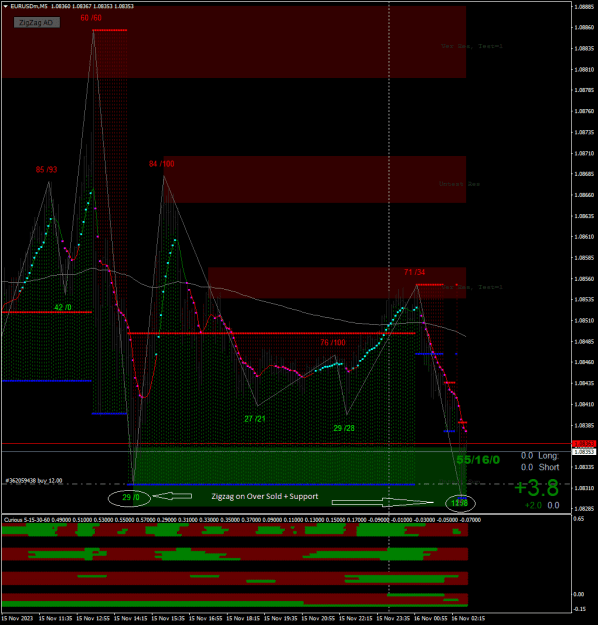Select the green 42 /0 zigzag label

(x=63, y=307)
